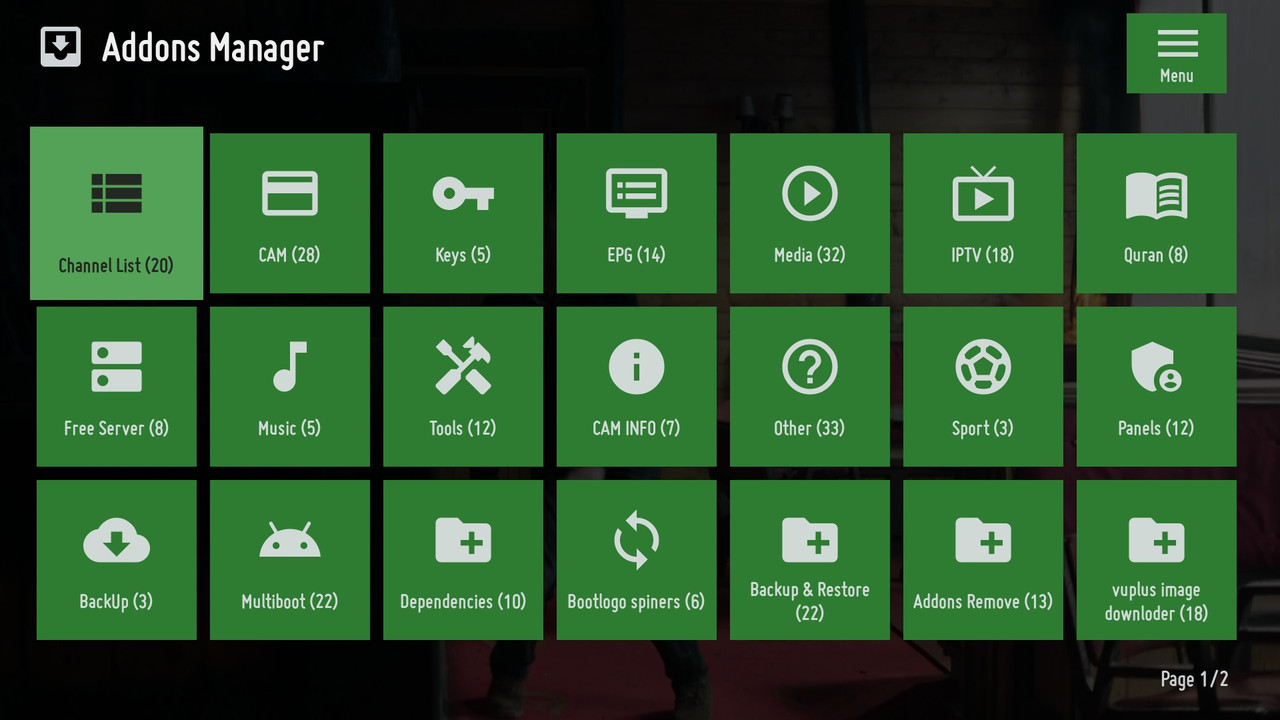
Task: Open the Media (32) play icon tile
Action: point(810,213)
